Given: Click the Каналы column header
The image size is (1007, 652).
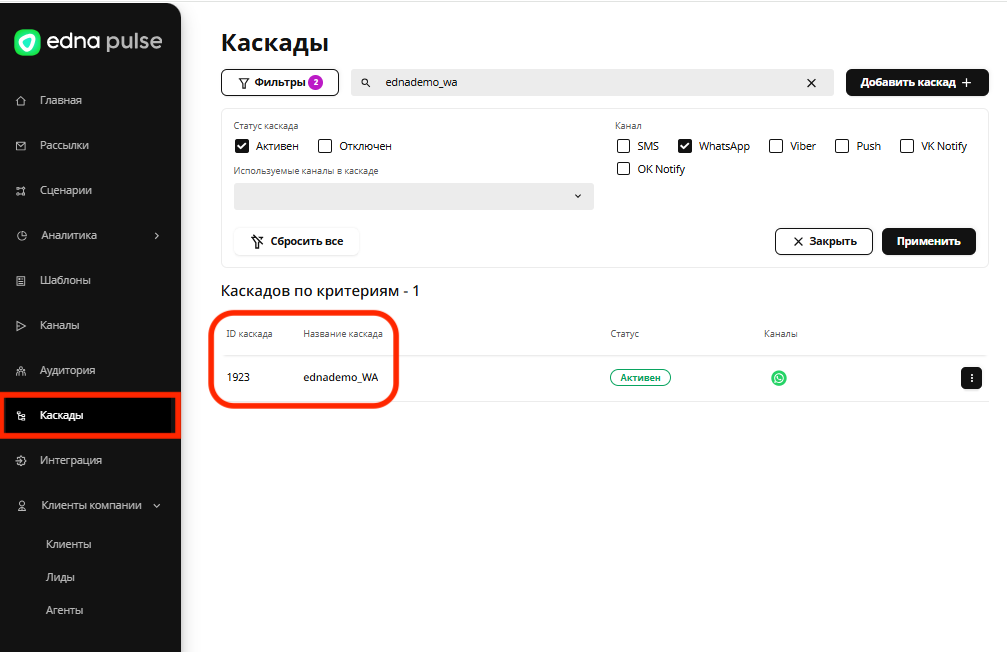Looking at the screenshot, I should (780, 334).
